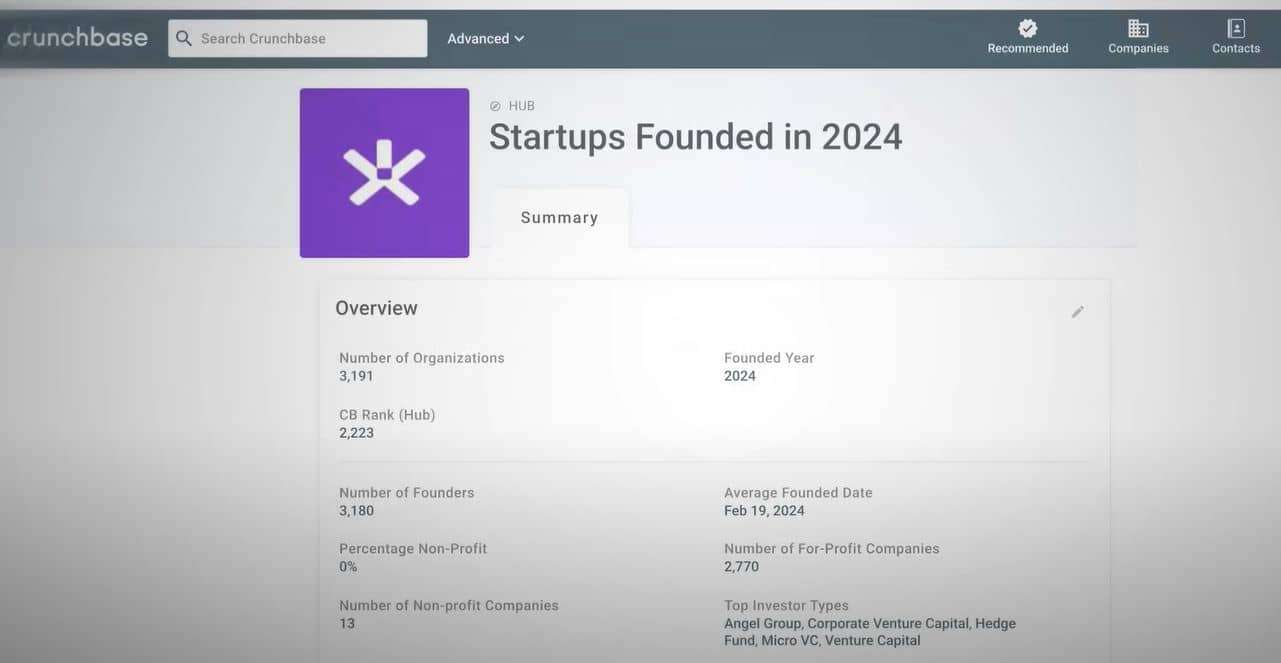Click the purple hub logo thumbnail
The width and height of the screenshot is (1281, 663).
[384, 173]
